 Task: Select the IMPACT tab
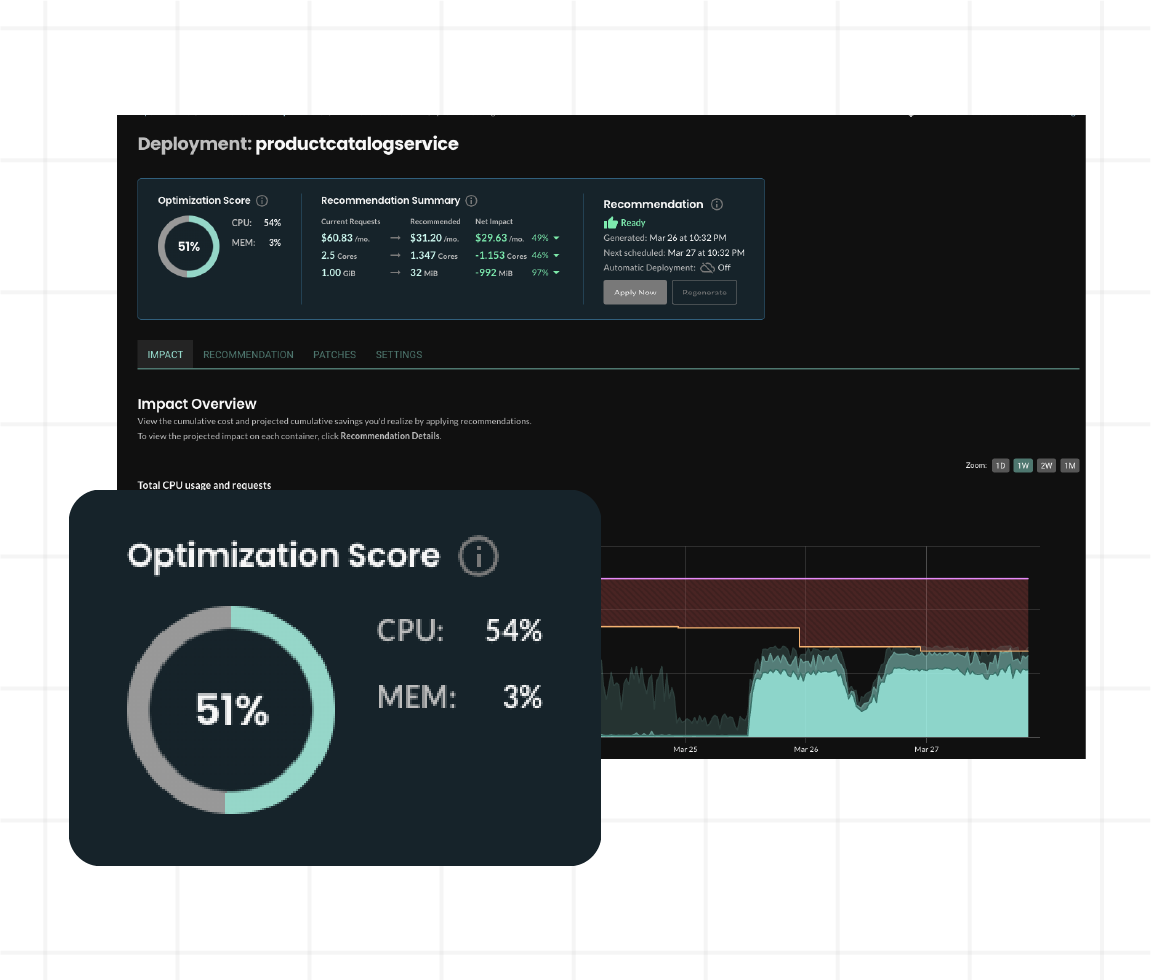click(165, 354)
